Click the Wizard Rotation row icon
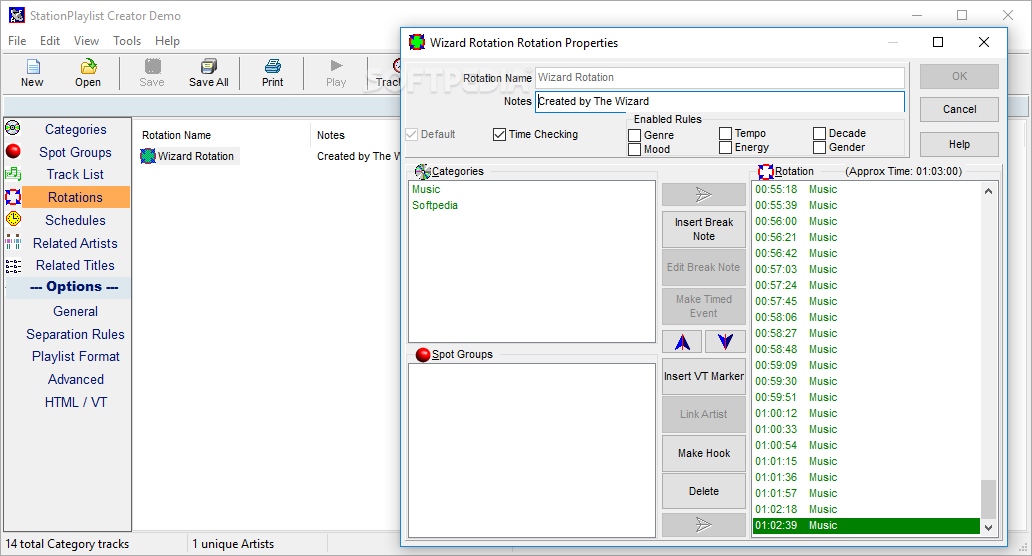The height and width of the screenshot is (556, 1032). [148, 156]
